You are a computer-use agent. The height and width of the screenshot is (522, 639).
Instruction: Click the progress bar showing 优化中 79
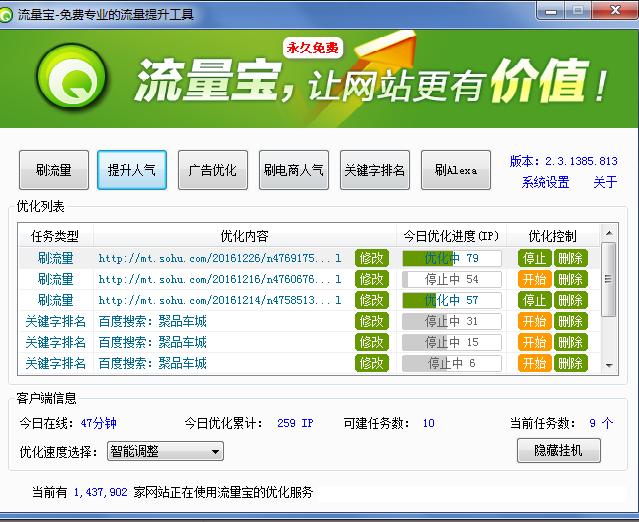(452, 258)
